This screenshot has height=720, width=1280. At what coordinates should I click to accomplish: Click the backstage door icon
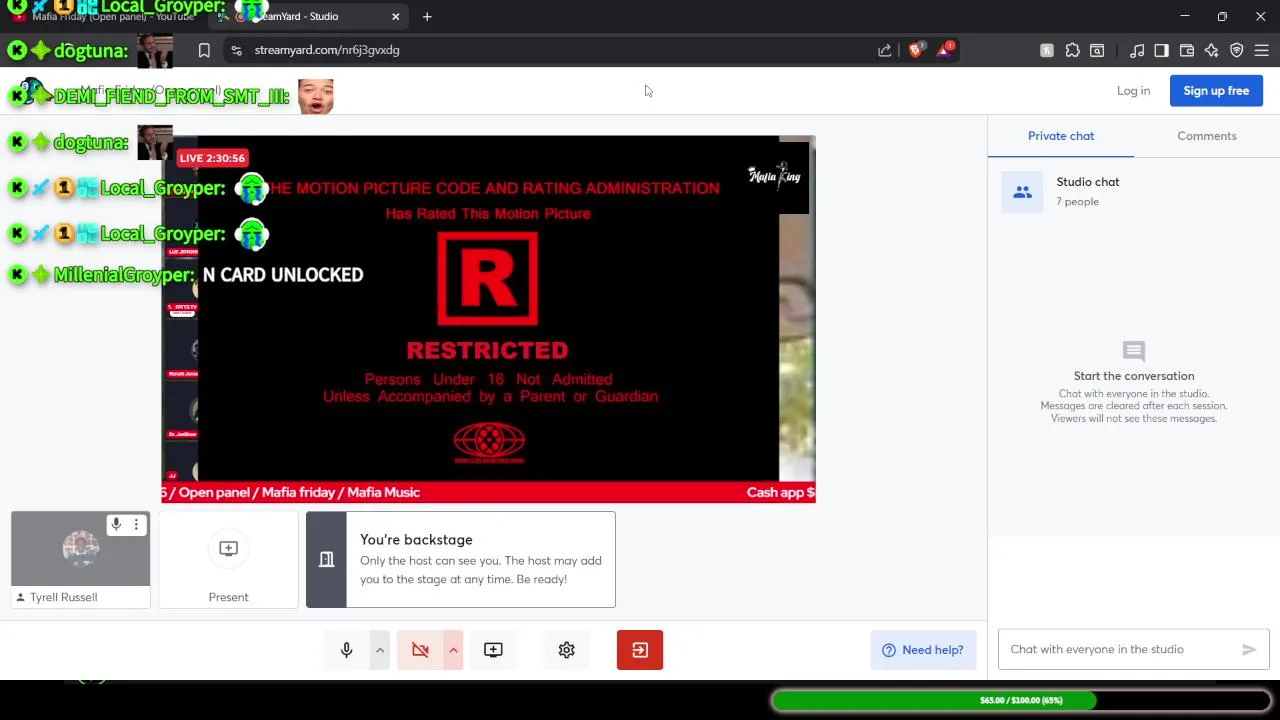(x=326, y=560)
